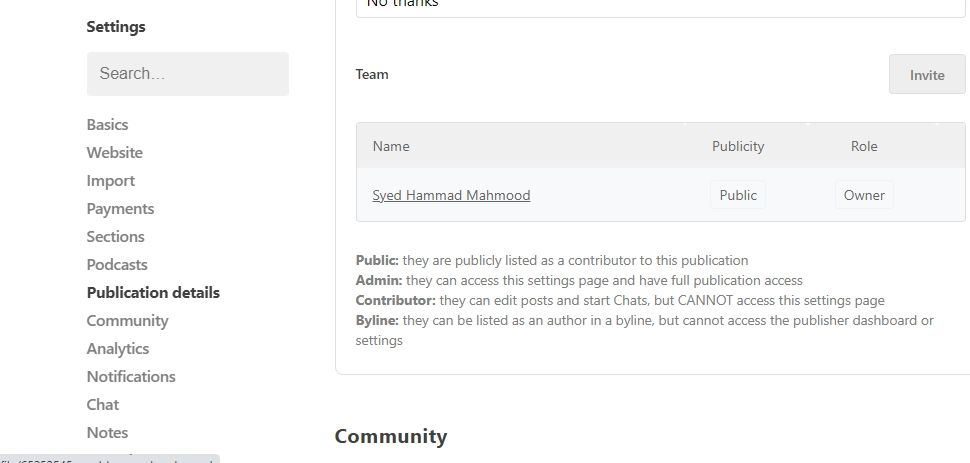Select Import in the sidebar
Viewport: 970px width, 463px height.
point(110,181)
